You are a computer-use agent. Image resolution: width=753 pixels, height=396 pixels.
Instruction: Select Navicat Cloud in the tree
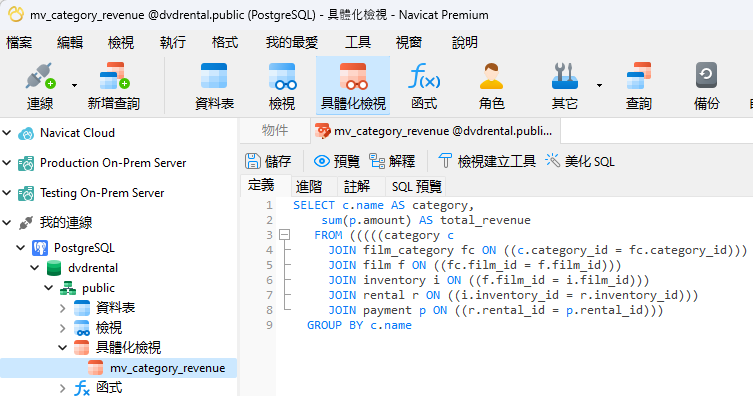[x=77, y=132]
